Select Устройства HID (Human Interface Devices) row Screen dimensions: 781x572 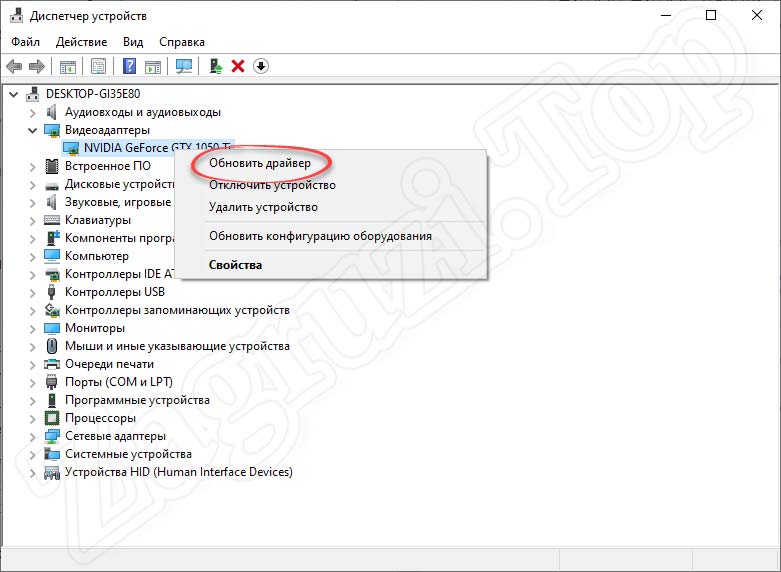pos(179,472)
